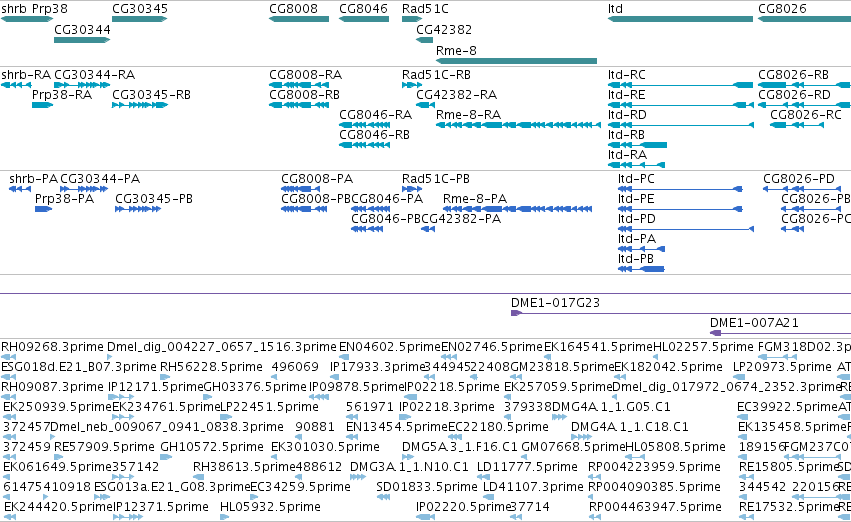Click protein CG30344-PA
The height and width of the screenshot is (522, 851).
pos(84,188)
